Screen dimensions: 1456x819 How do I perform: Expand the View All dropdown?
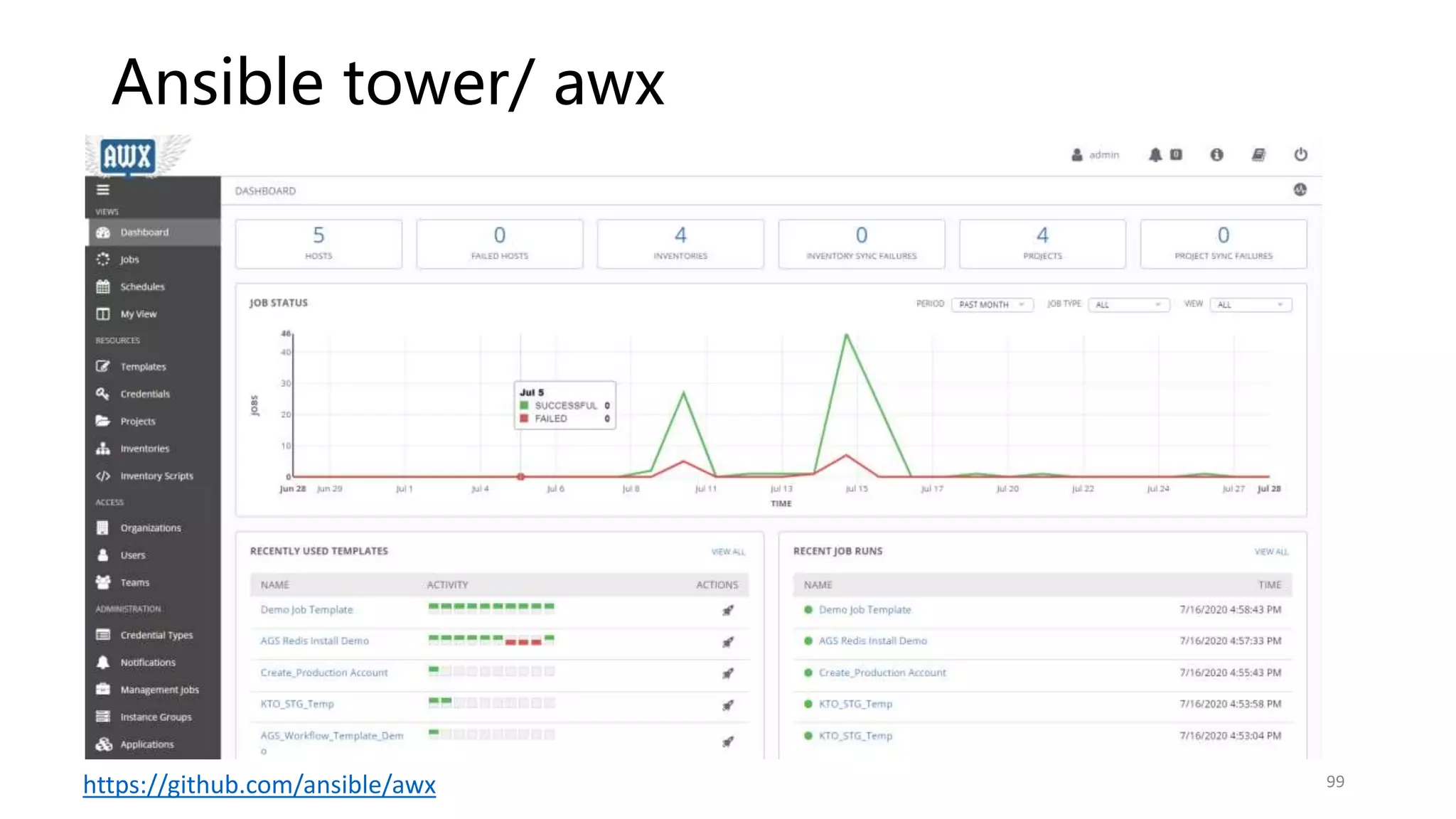1251,304
